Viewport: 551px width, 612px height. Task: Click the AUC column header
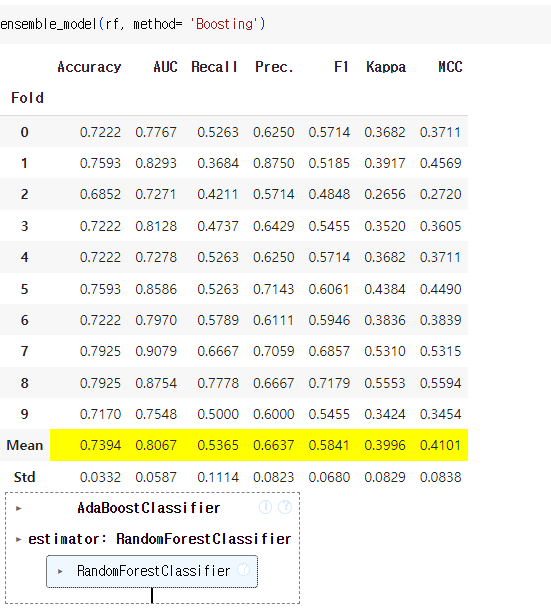165,67
